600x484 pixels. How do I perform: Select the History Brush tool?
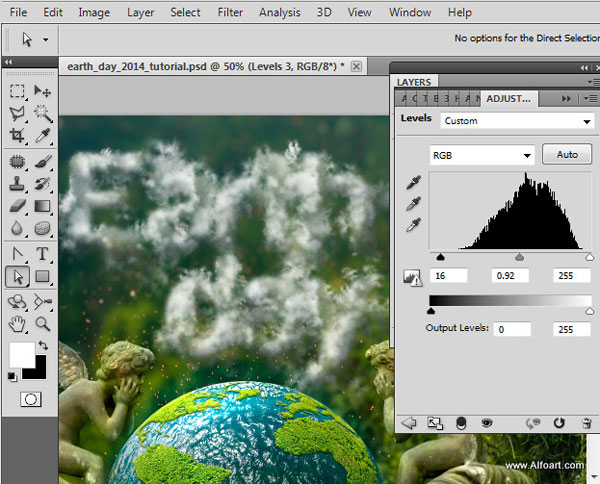42,184
